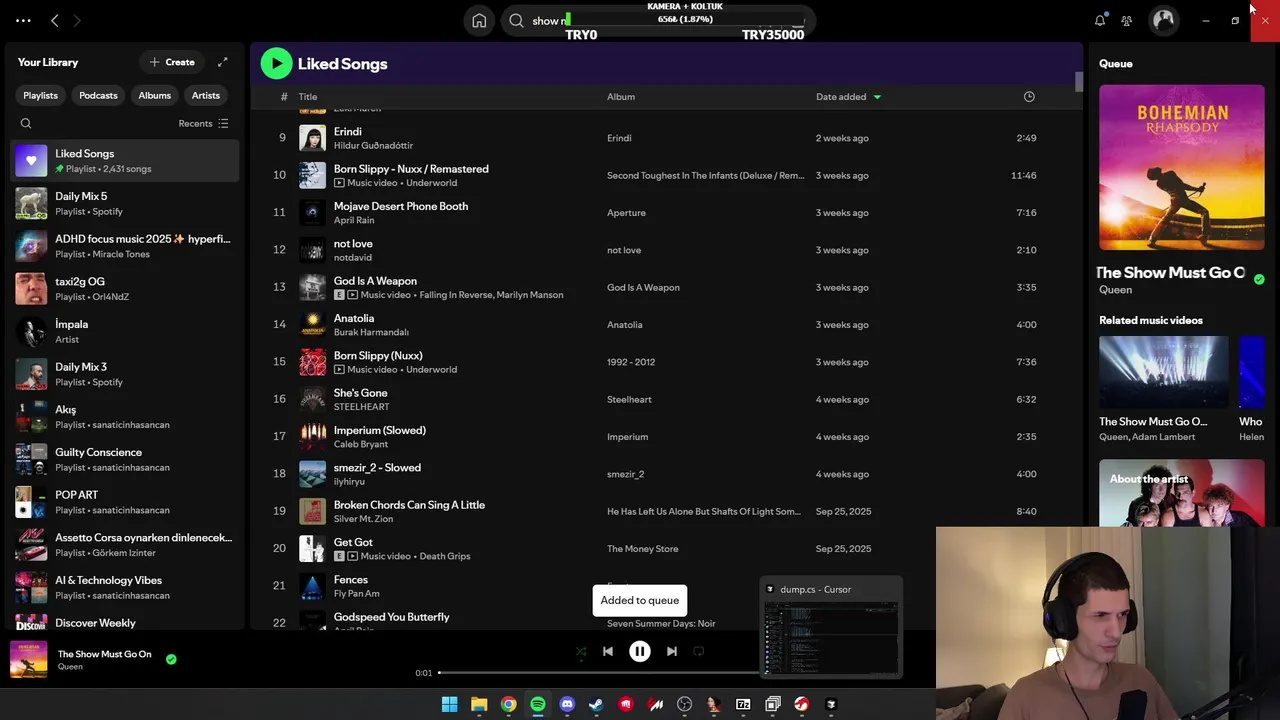Open Google Chrome from the taskbar

(x=508, y=704)
